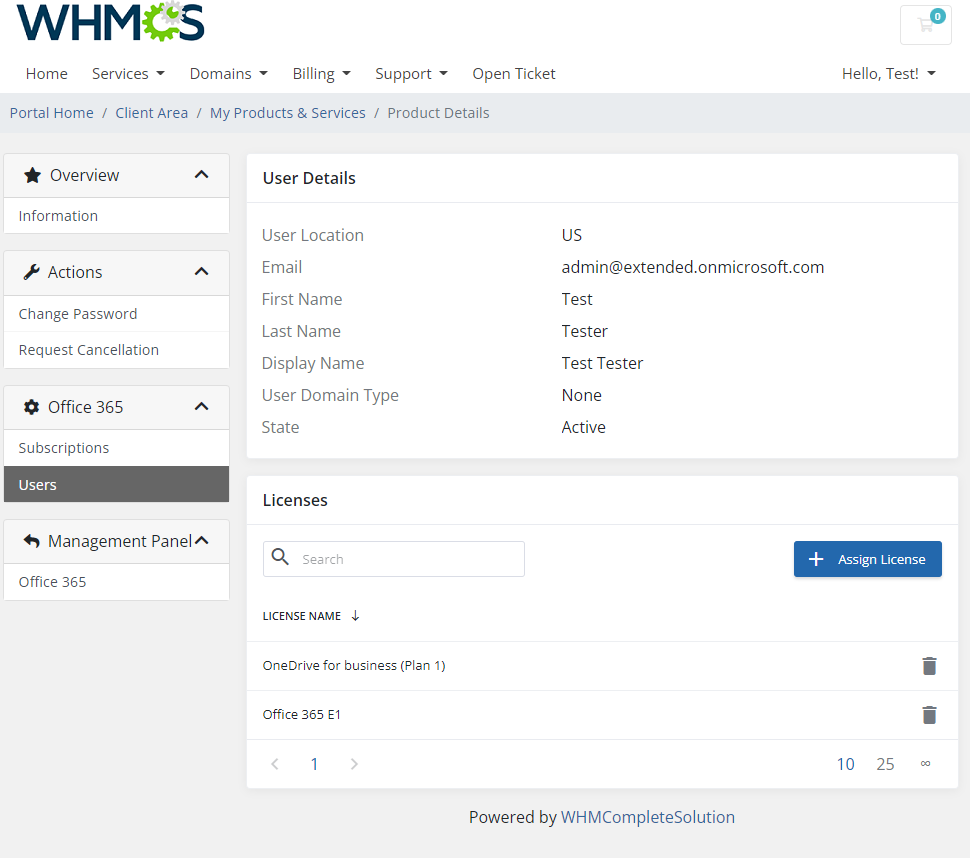The image size is (970, 858).
Task: Select Request Cancellation action
Action: pos(116,350)
